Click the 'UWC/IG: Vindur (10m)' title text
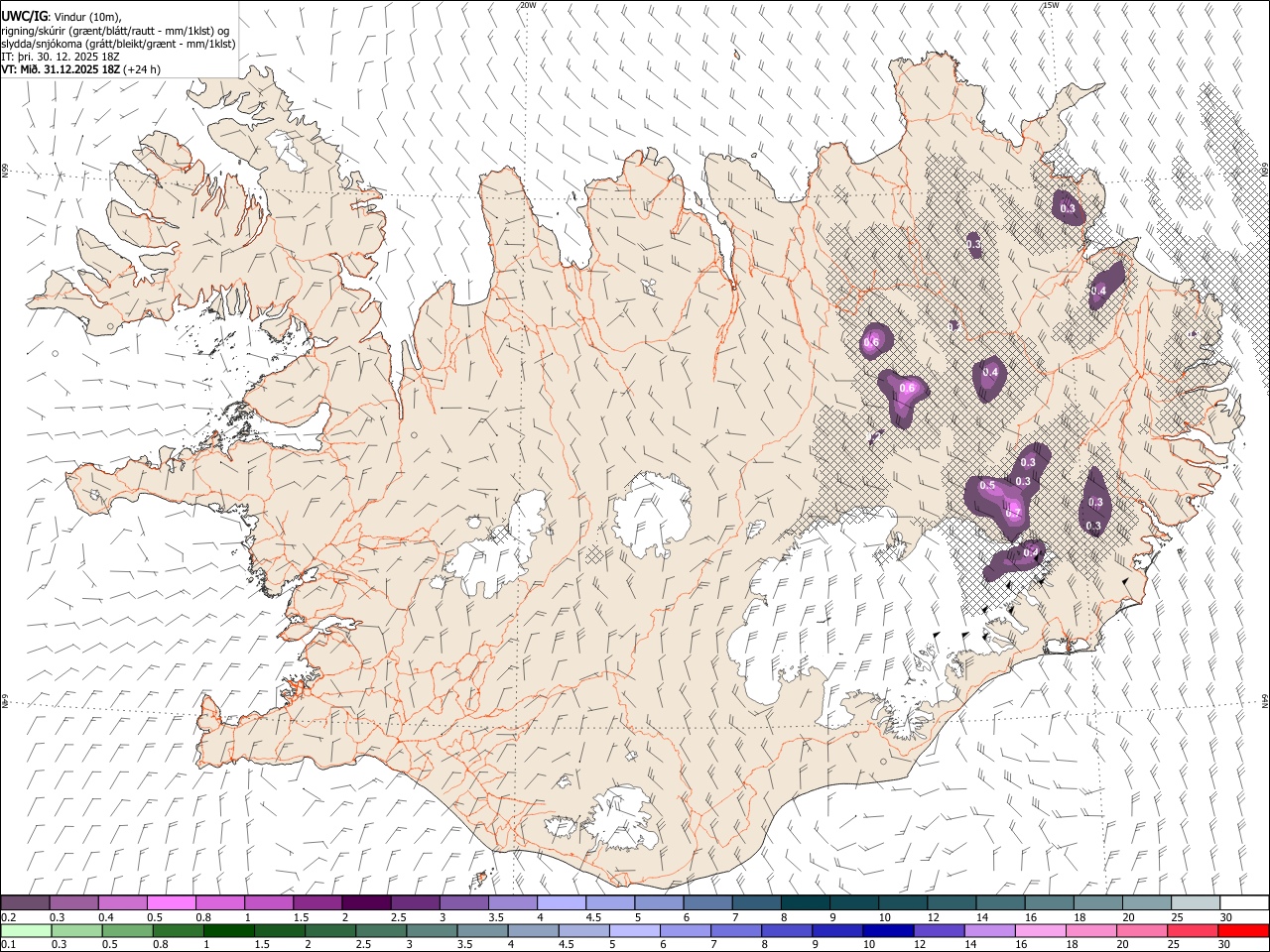The width and height of the screenshot is (1270, 952). pyautogui.click(x=62, y=16)
